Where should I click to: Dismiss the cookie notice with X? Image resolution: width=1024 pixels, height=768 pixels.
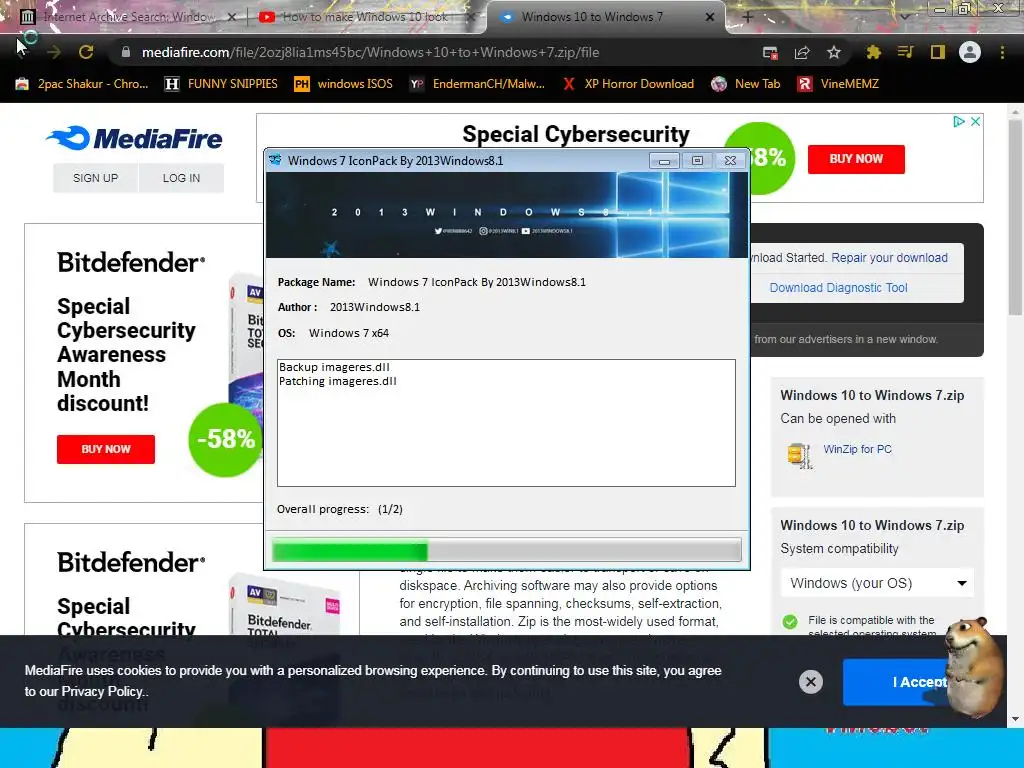[810, 682]
